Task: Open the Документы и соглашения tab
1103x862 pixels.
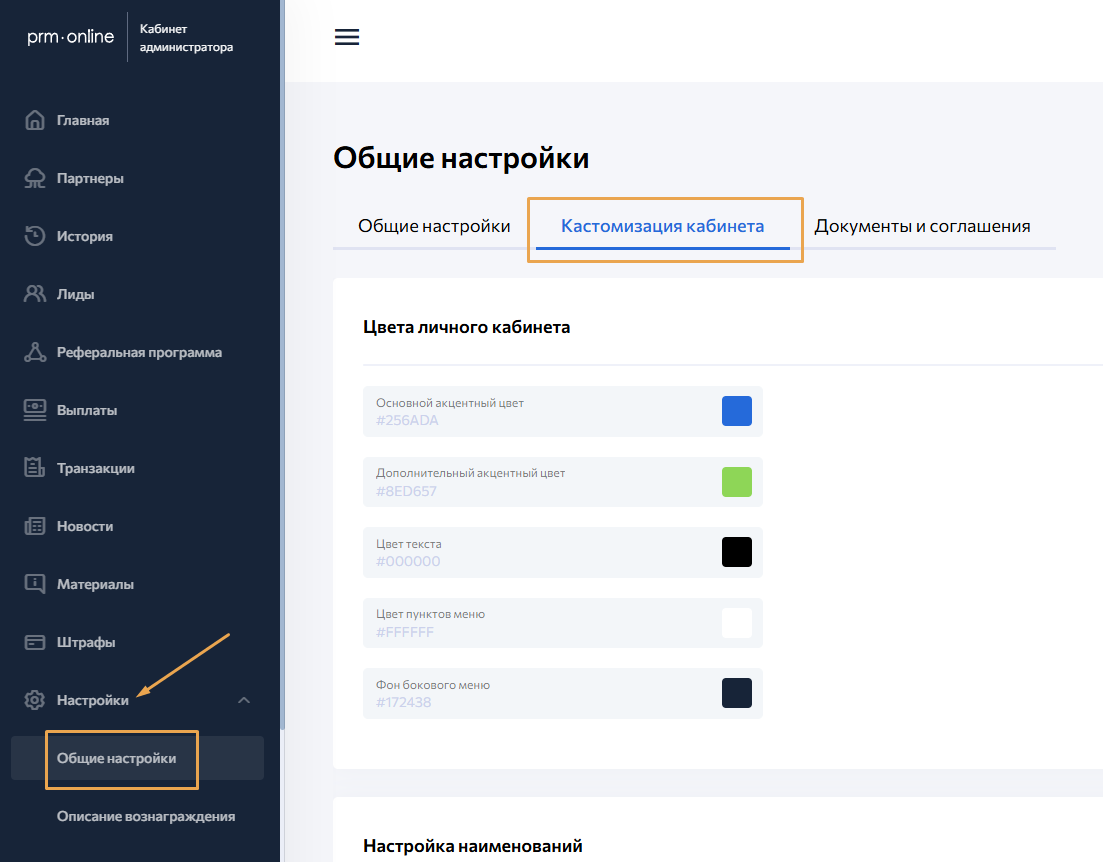Action: tap(922, 226)
